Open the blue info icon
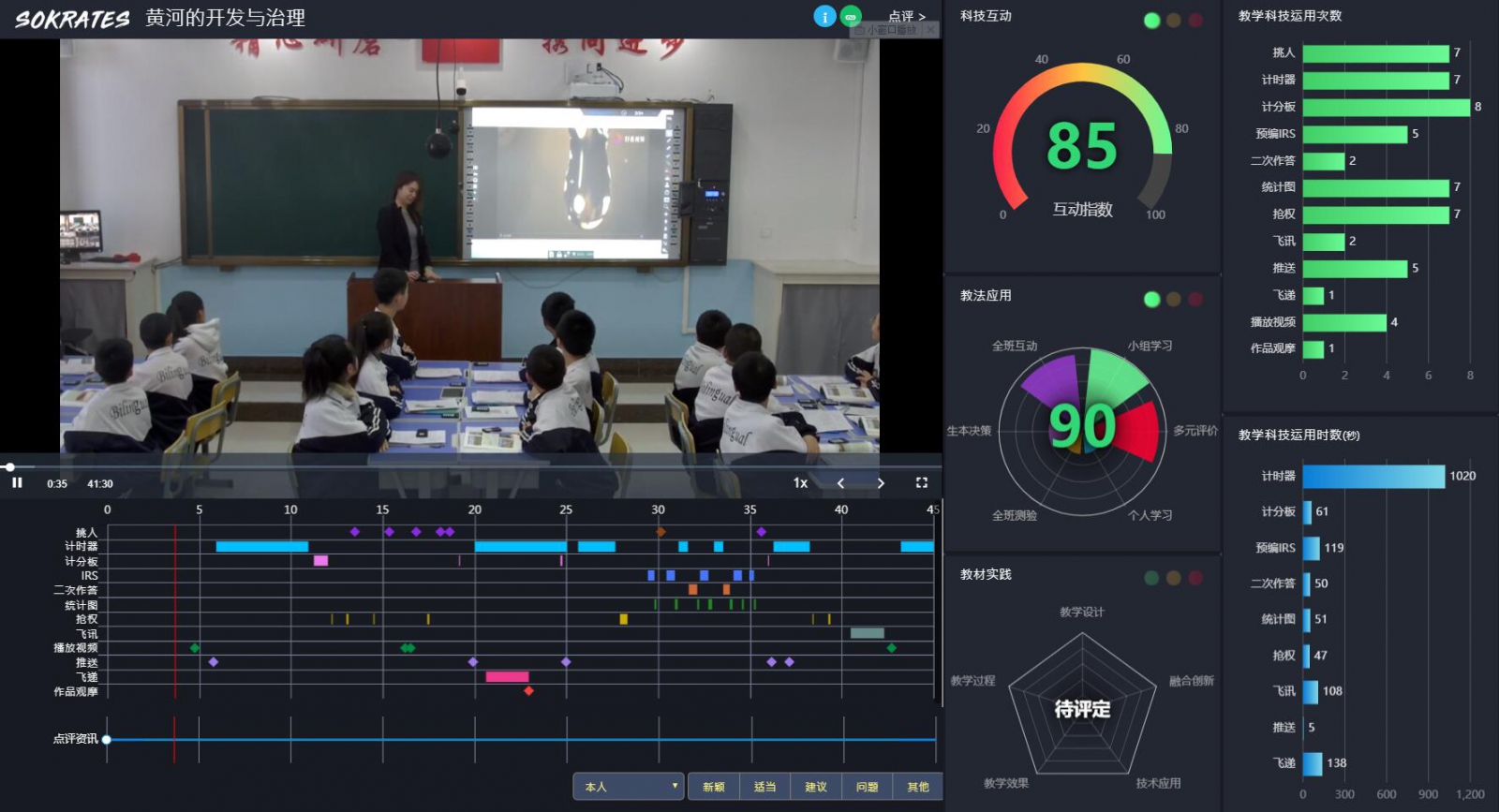The width and height of the screenshot is (1499, 812). [x=824, y=16]
